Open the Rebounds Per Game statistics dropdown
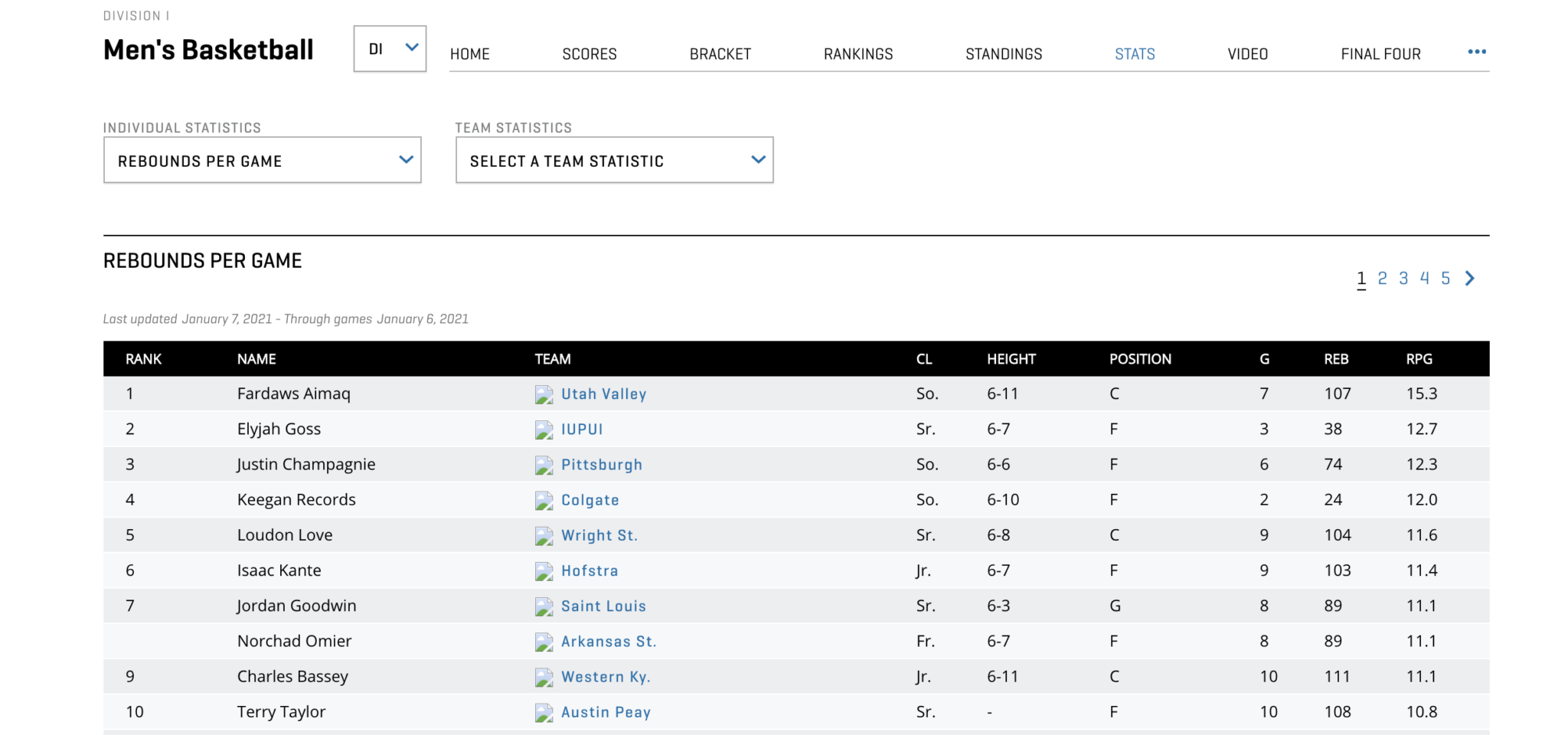The height and width of the screenshot is (735, 1568). (x=262, y=160)
